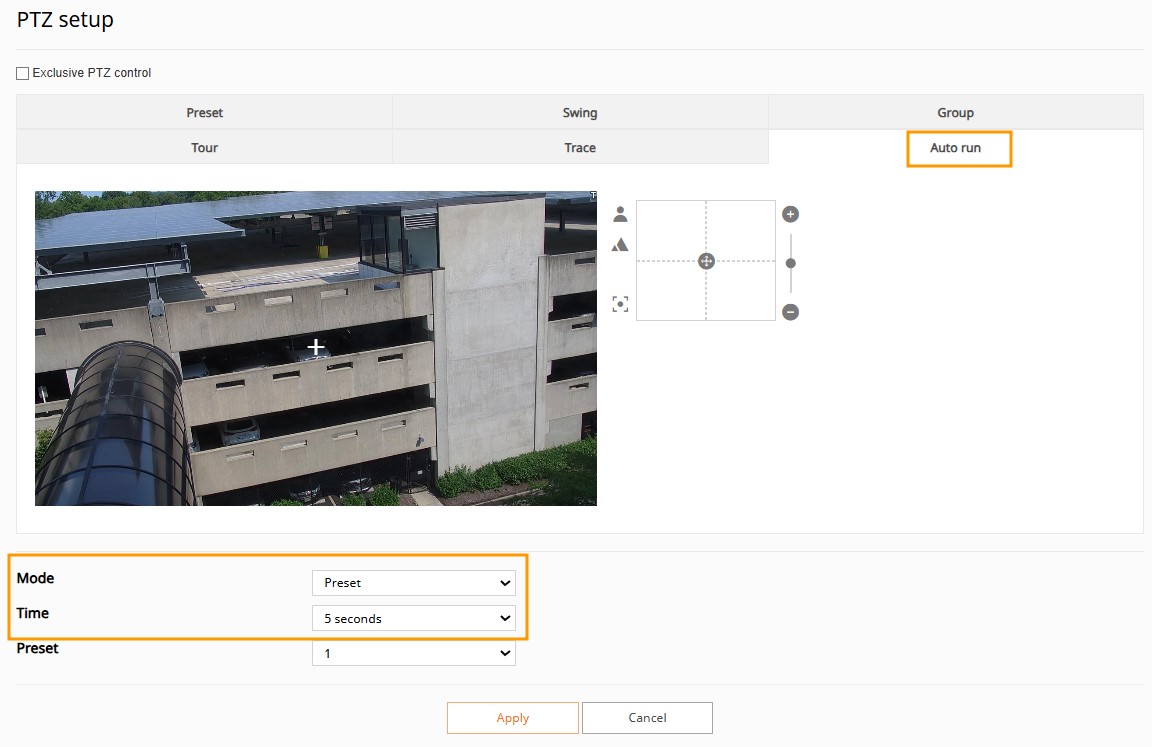This screenshot has height=747, width=1152.
Task: Open the Preset number dropdown
Action: click(413, 653)
